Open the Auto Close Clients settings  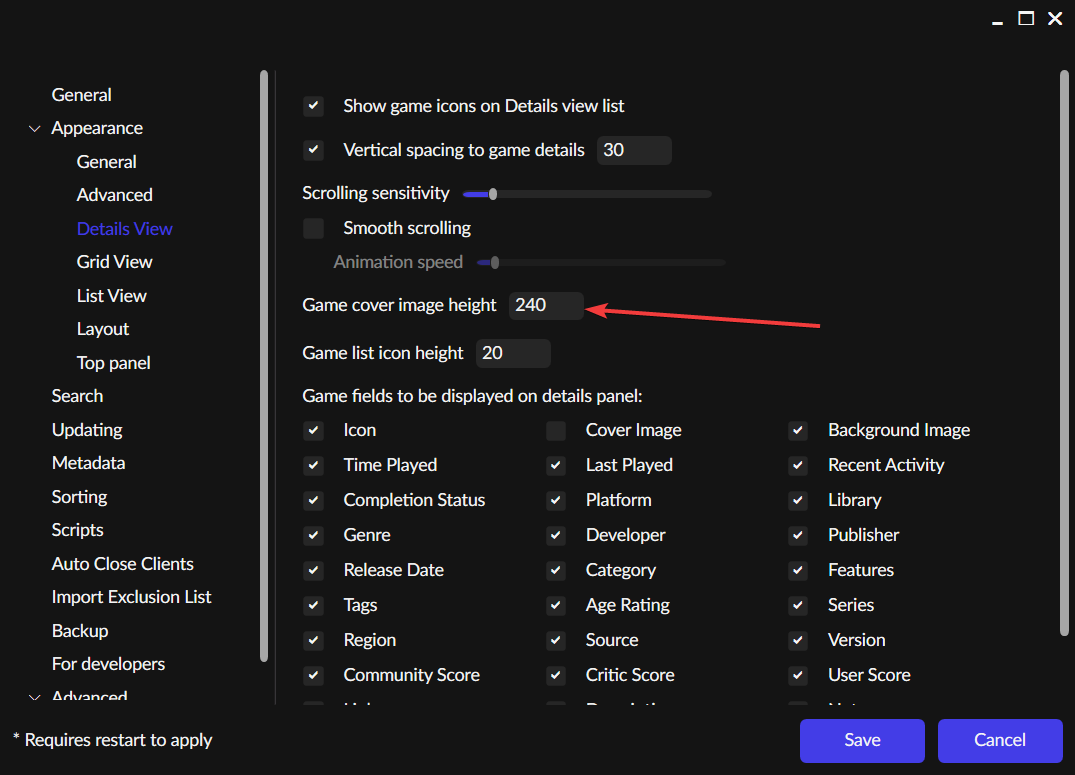click(x=122, y=563)
